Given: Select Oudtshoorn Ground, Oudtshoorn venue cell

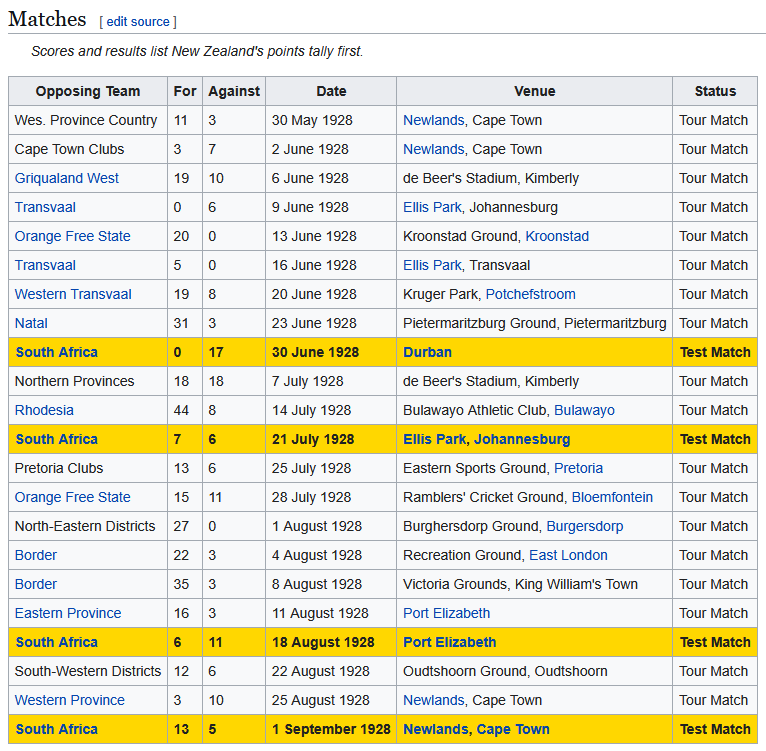Looking at the screenshot, I should click(534, 671).
